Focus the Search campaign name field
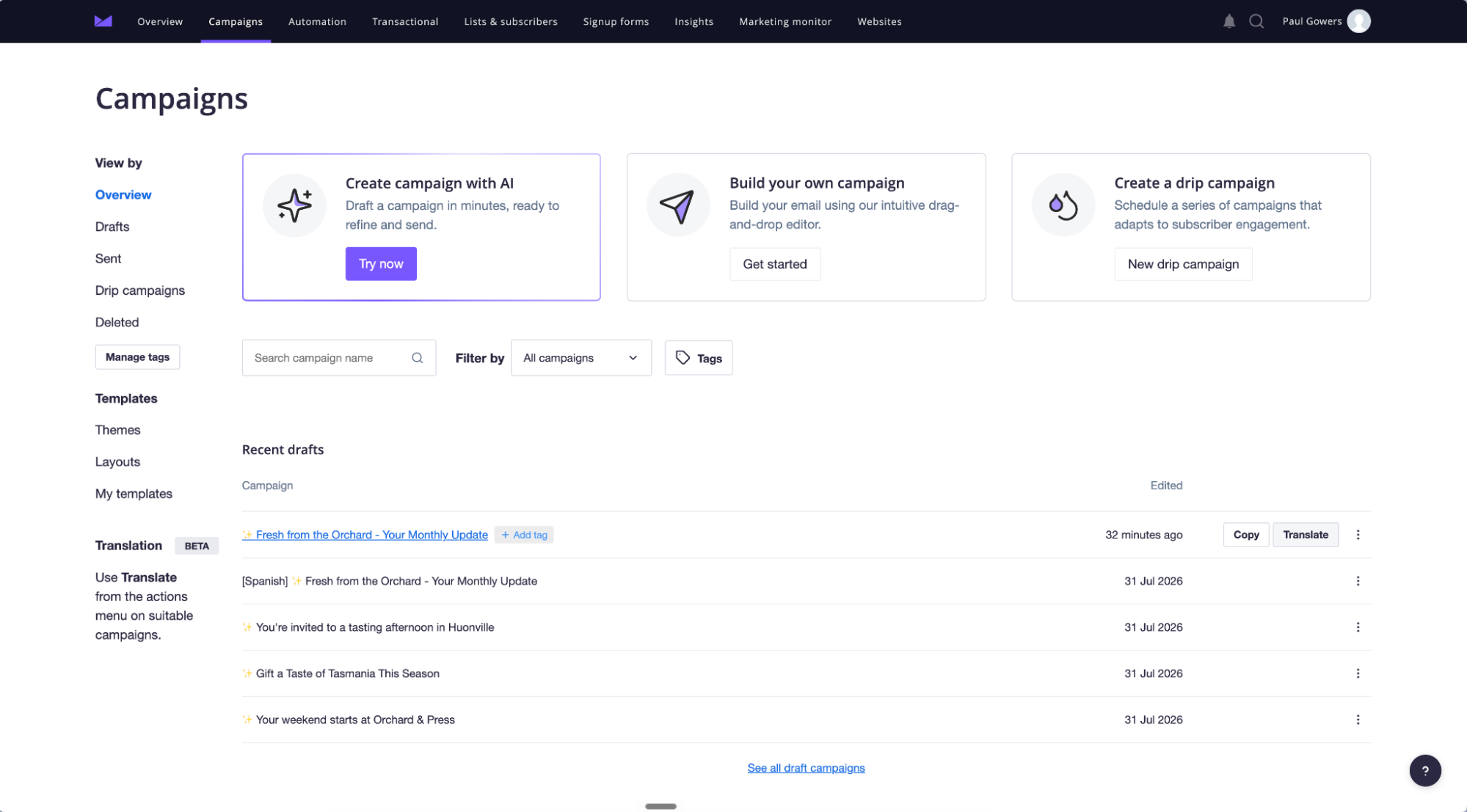The image size is (1467, 812). pos(339,358)
